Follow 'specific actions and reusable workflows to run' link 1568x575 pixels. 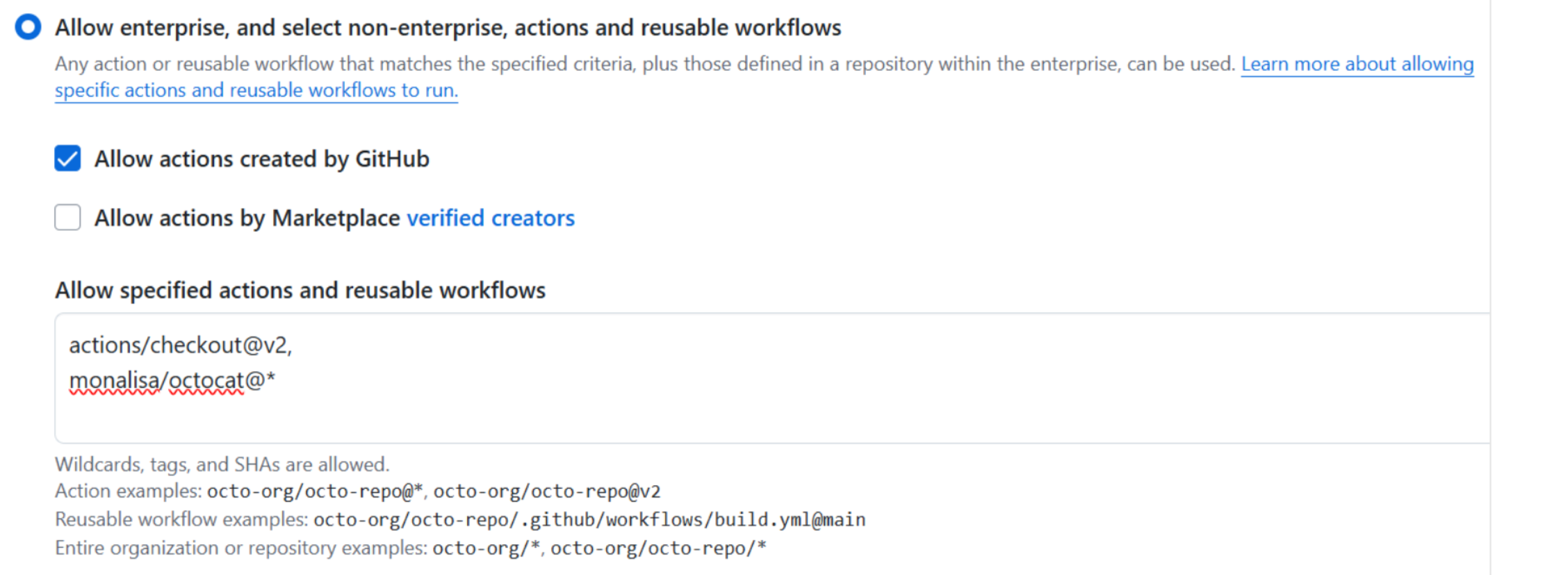pos(256,90)
